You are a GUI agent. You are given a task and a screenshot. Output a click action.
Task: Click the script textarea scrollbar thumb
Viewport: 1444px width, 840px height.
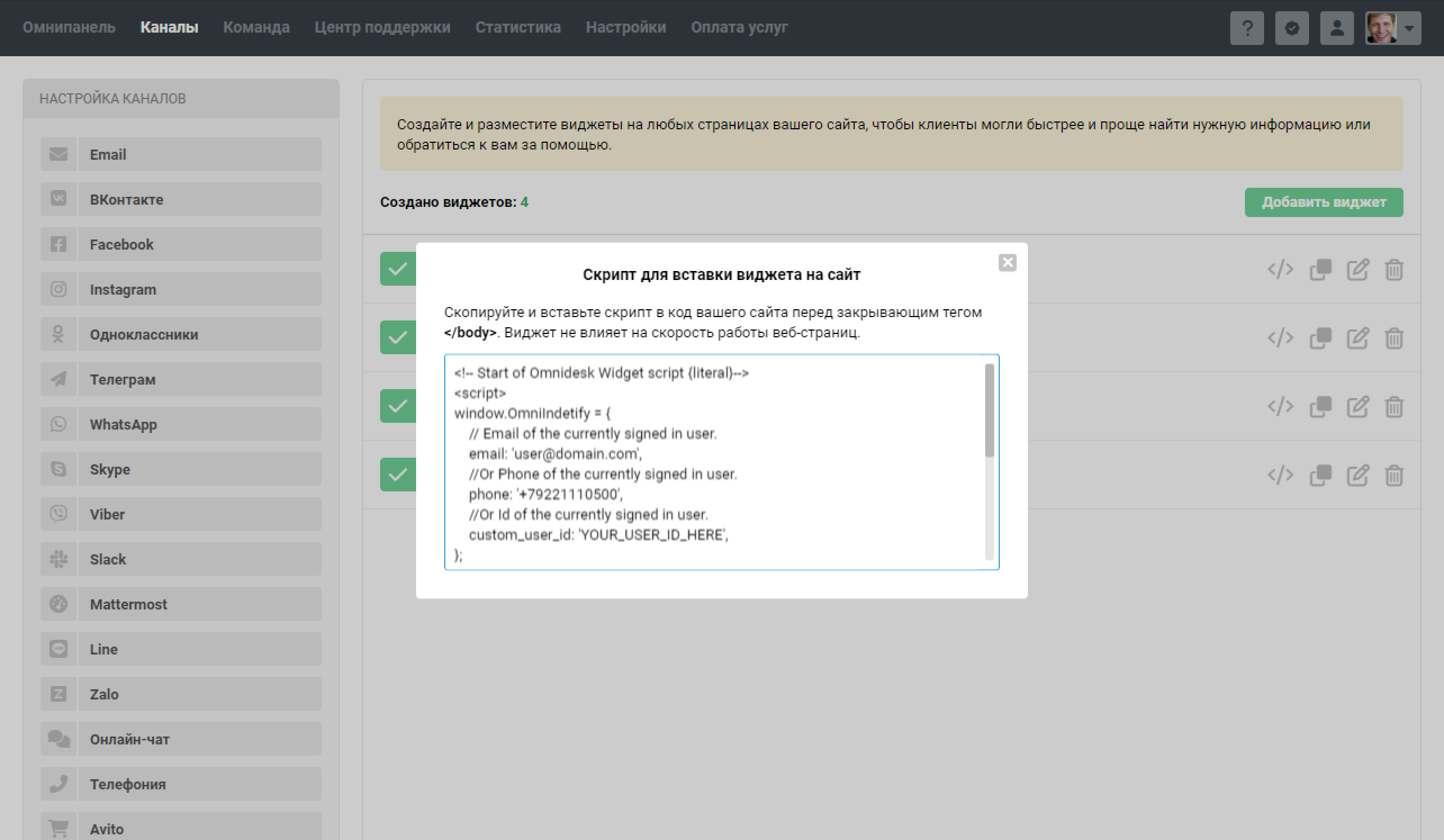(989, 410)
